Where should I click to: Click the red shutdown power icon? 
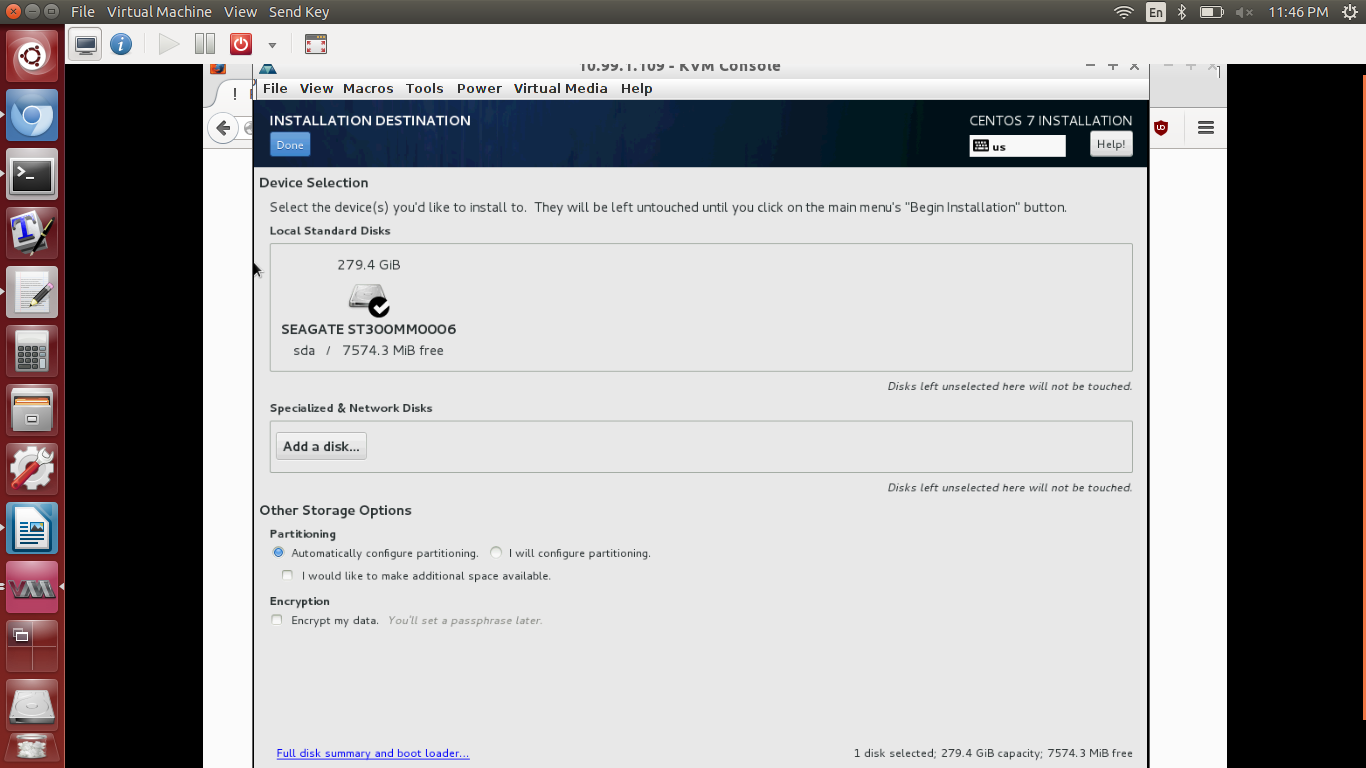(240, 44)
